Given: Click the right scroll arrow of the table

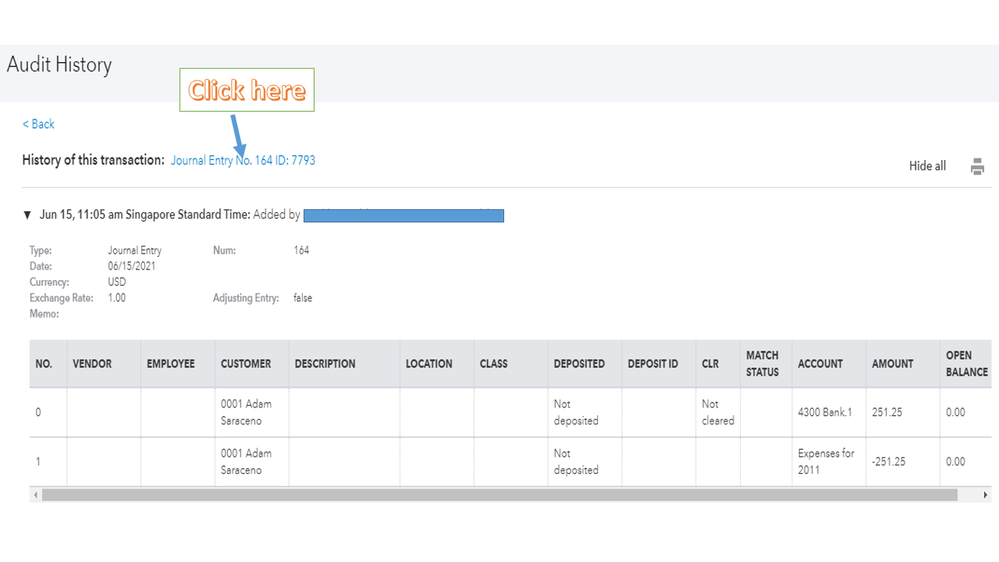Looking at the screenshot, I should (x=986, y=495).
